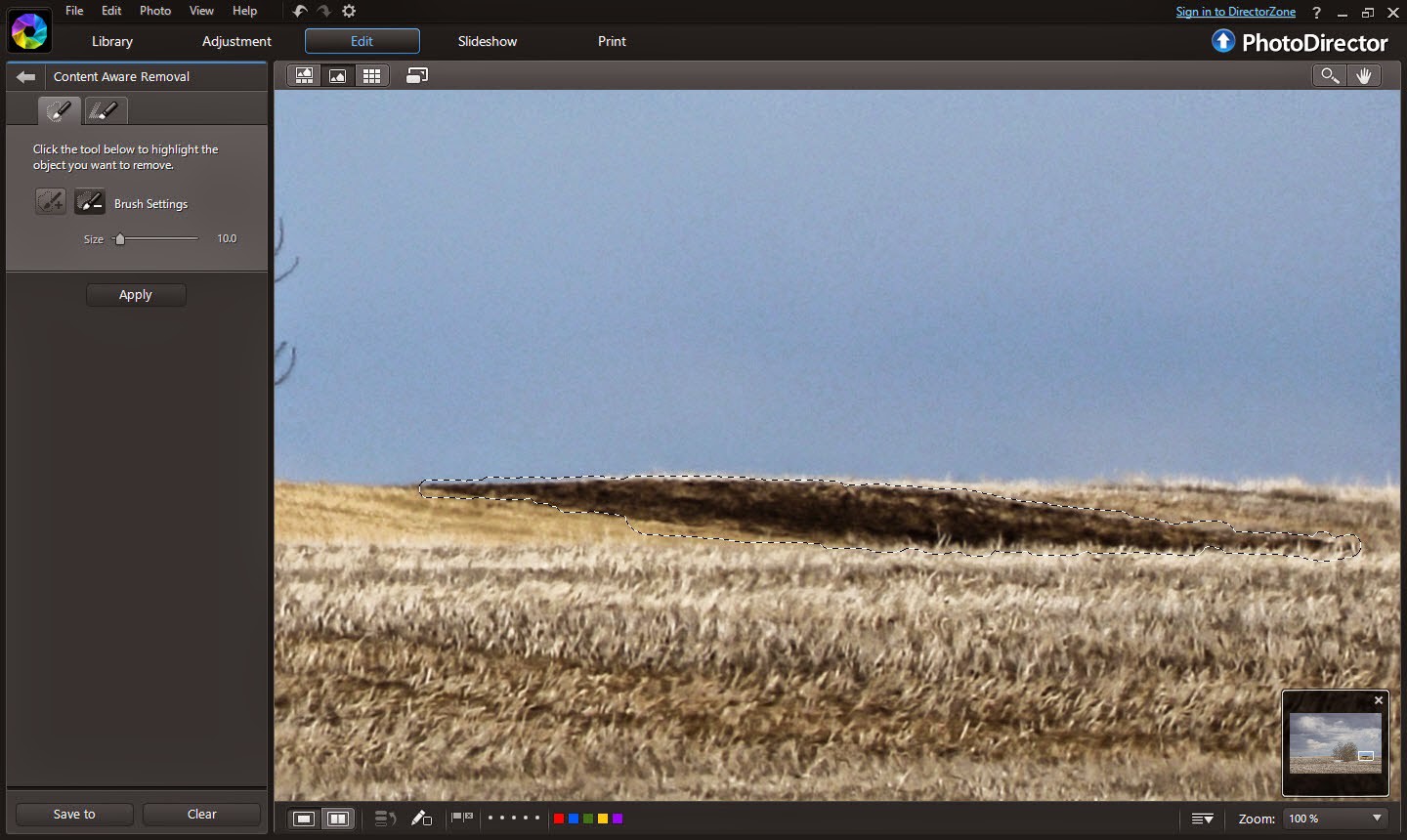Click the PhotoDirector upgrade arrow icon
This screenshot has width=1407, height=840.
coord(1223,41)
